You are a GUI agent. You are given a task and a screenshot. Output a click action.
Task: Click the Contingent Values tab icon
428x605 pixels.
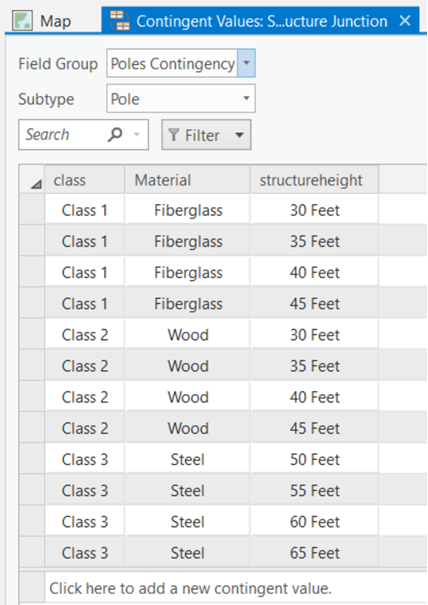(120, 21)
